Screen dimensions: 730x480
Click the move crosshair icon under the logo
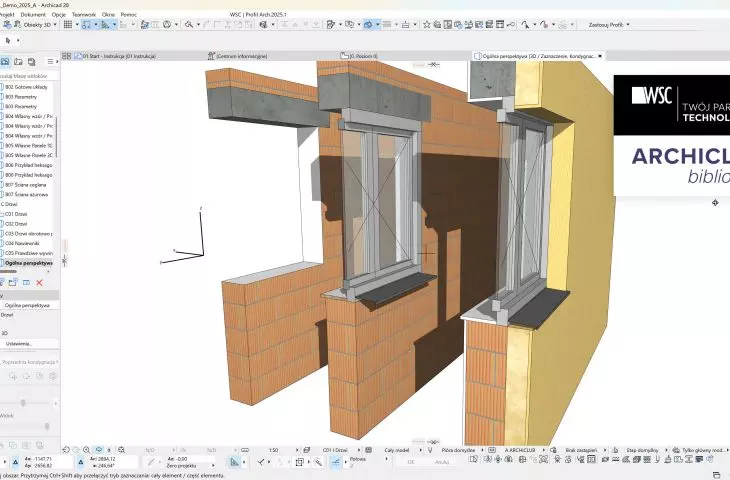[715, 203]
